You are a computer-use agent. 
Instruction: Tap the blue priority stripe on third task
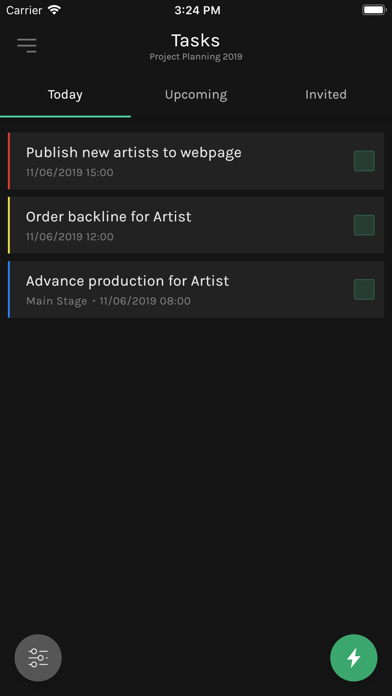tap(9, 289)
